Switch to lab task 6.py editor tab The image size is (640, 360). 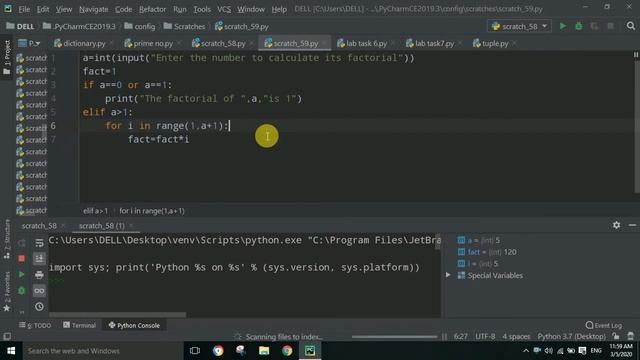point(367,43)
